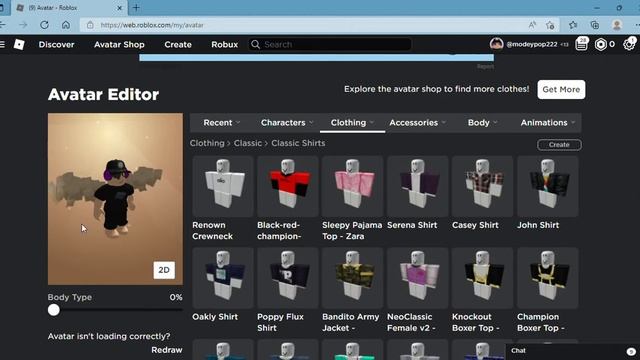Expand the Recent dropdown tab

222,122
